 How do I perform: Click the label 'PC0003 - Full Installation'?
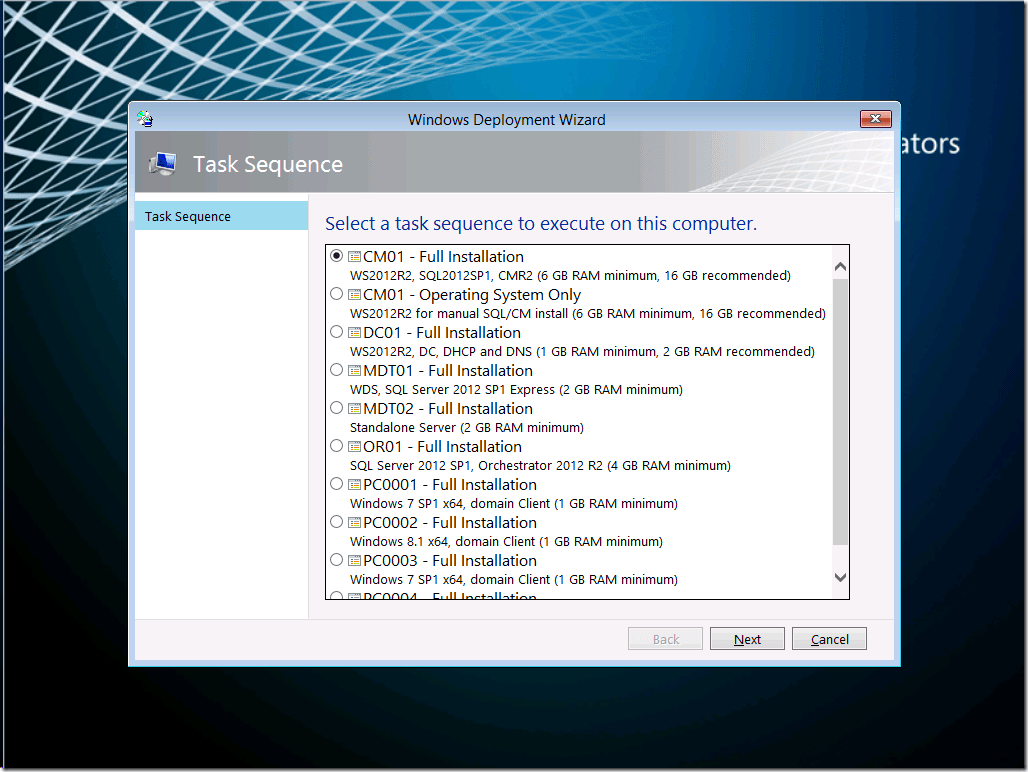[x=450, y=560]
